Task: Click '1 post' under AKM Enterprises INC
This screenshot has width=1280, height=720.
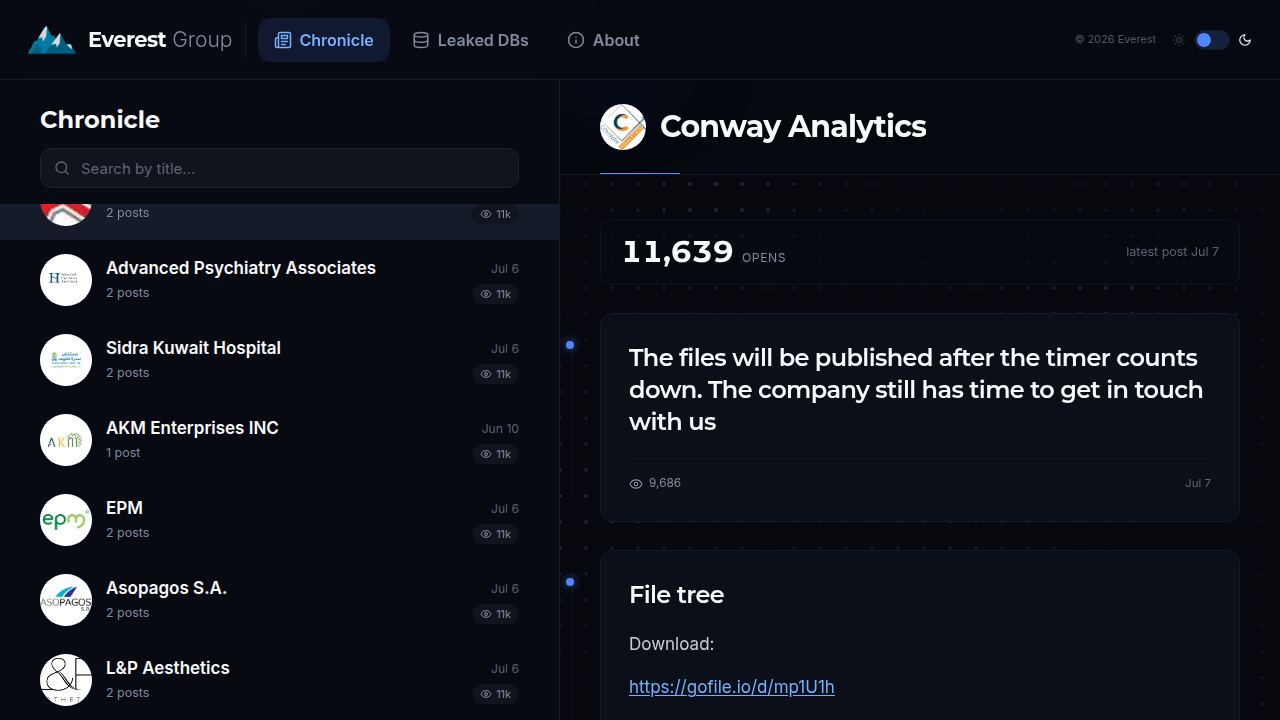Action: (123, 453)
